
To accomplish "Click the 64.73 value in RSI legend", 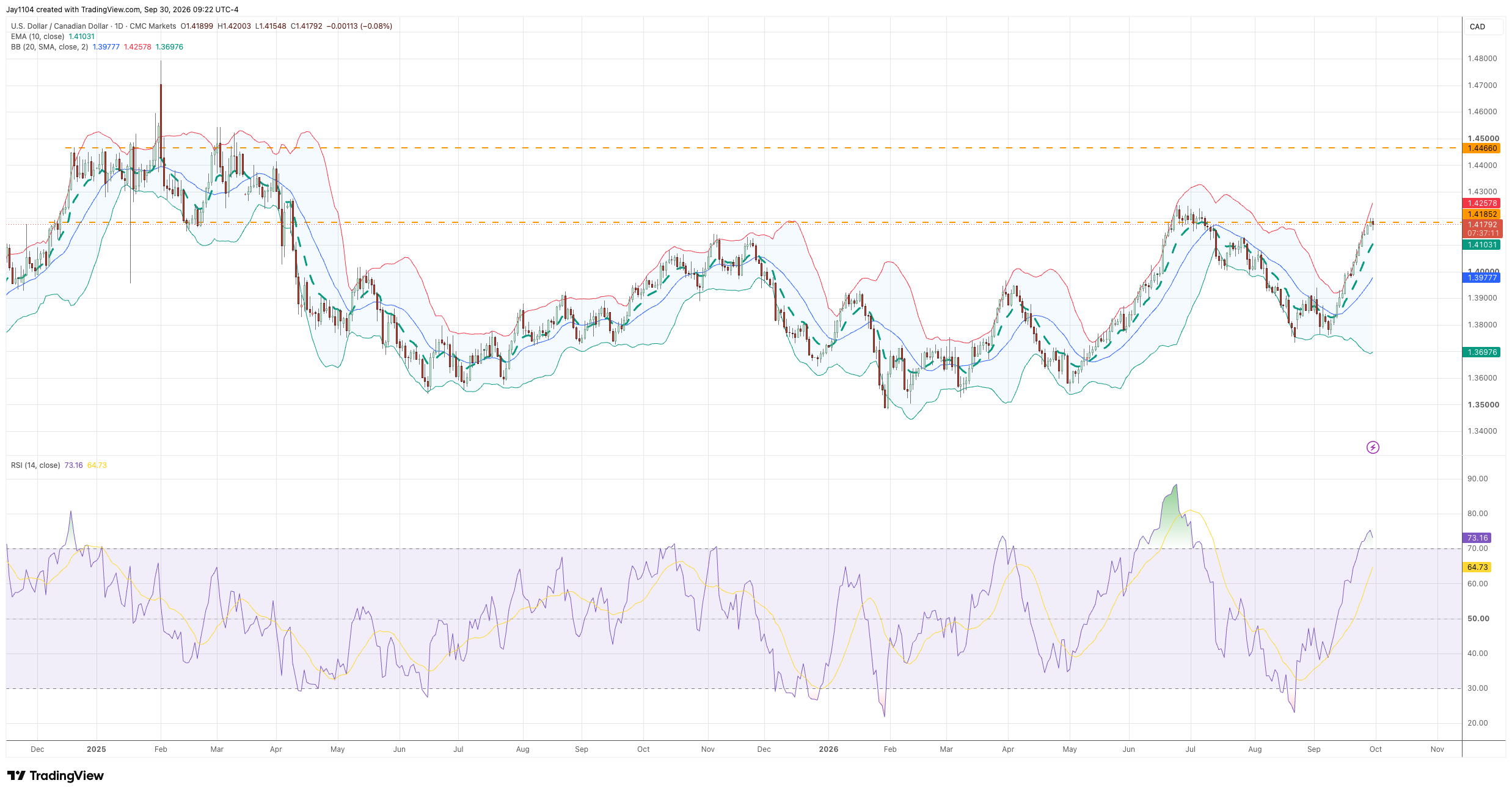I will (x=97, y=465).
